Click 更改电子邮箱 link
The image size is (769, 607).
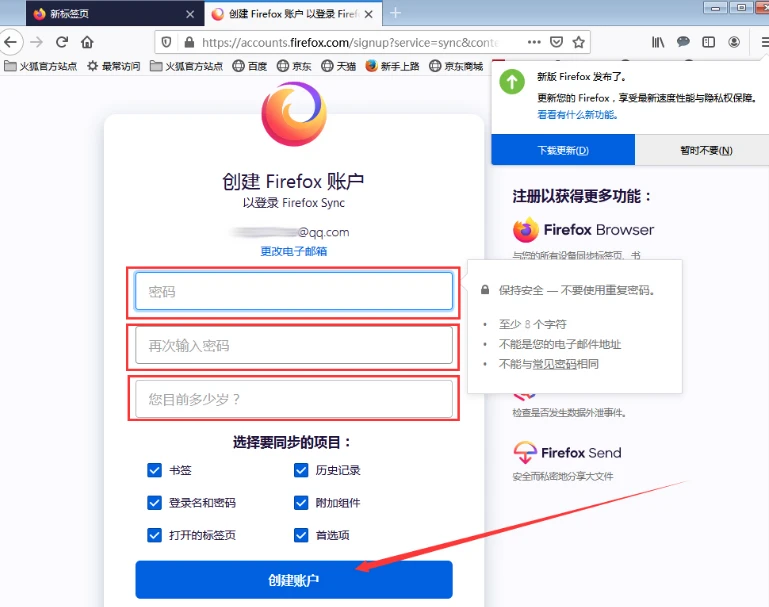294,251
